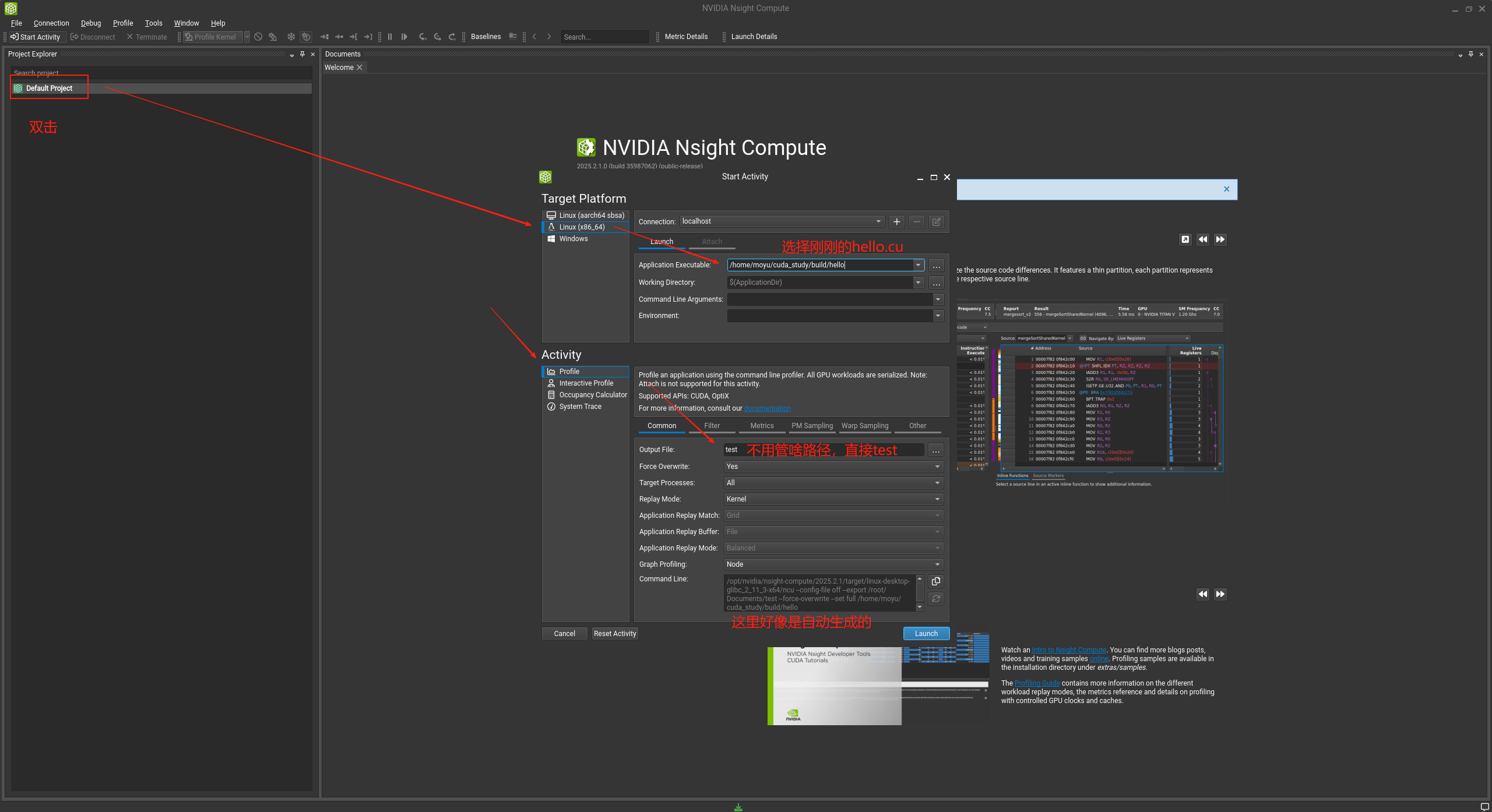The height and width of the screenshot is (812, 1492).
Task: Browse for Output File location
Action: pos(935,450)
